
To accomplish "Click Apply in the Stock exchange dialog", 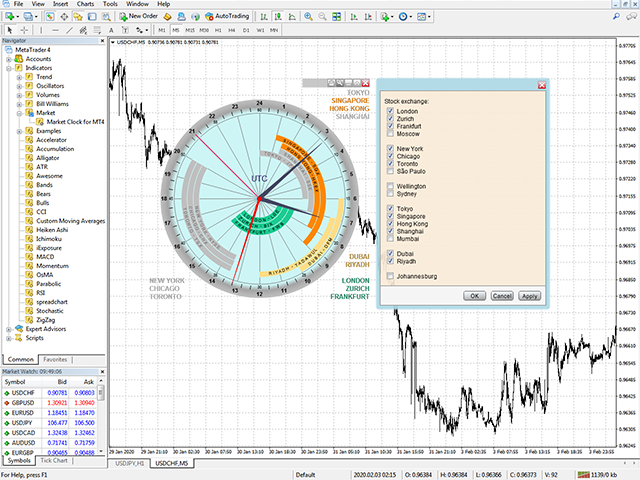I will 529,296.
